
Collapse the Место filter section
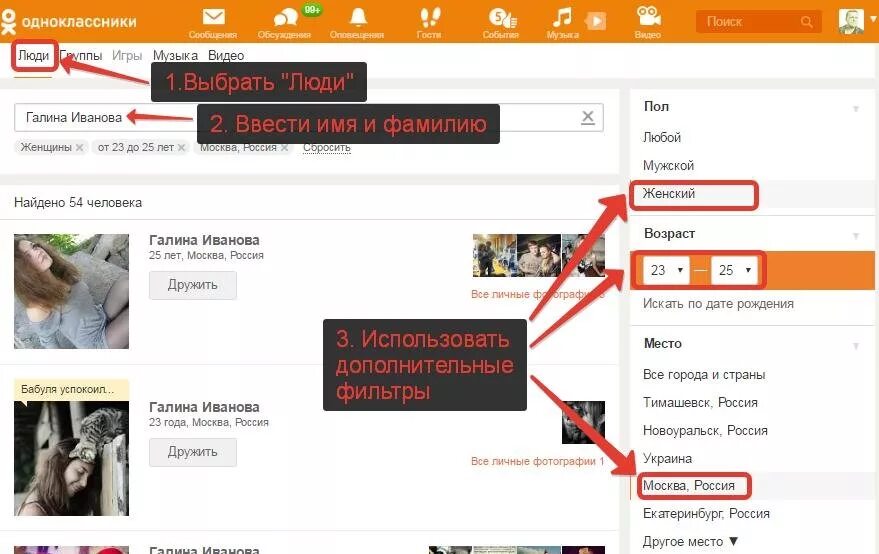(x=856, y=346)
